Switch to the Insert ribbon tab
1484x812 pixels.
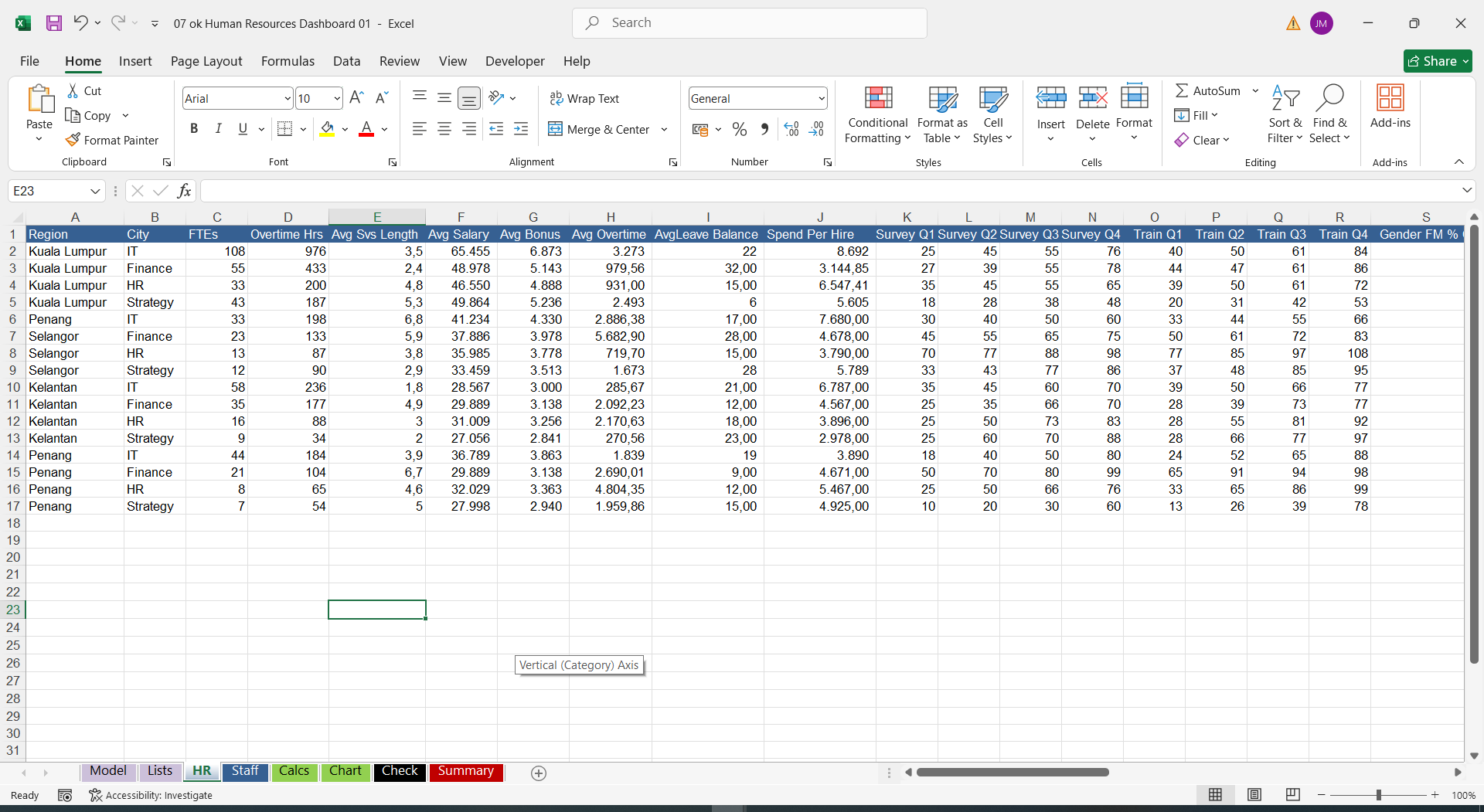click(x=135, y=61)
